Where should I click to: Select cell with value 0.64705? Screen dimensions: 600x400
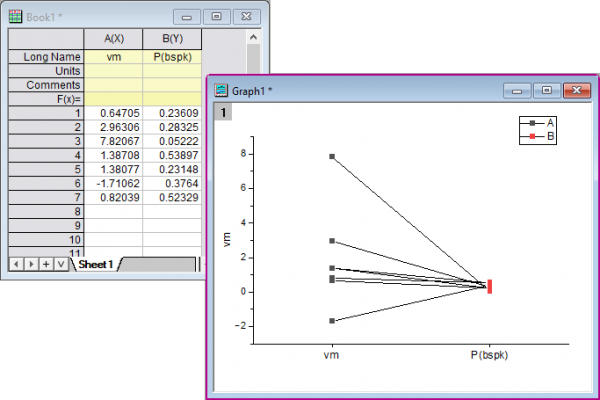coord(113,113)
